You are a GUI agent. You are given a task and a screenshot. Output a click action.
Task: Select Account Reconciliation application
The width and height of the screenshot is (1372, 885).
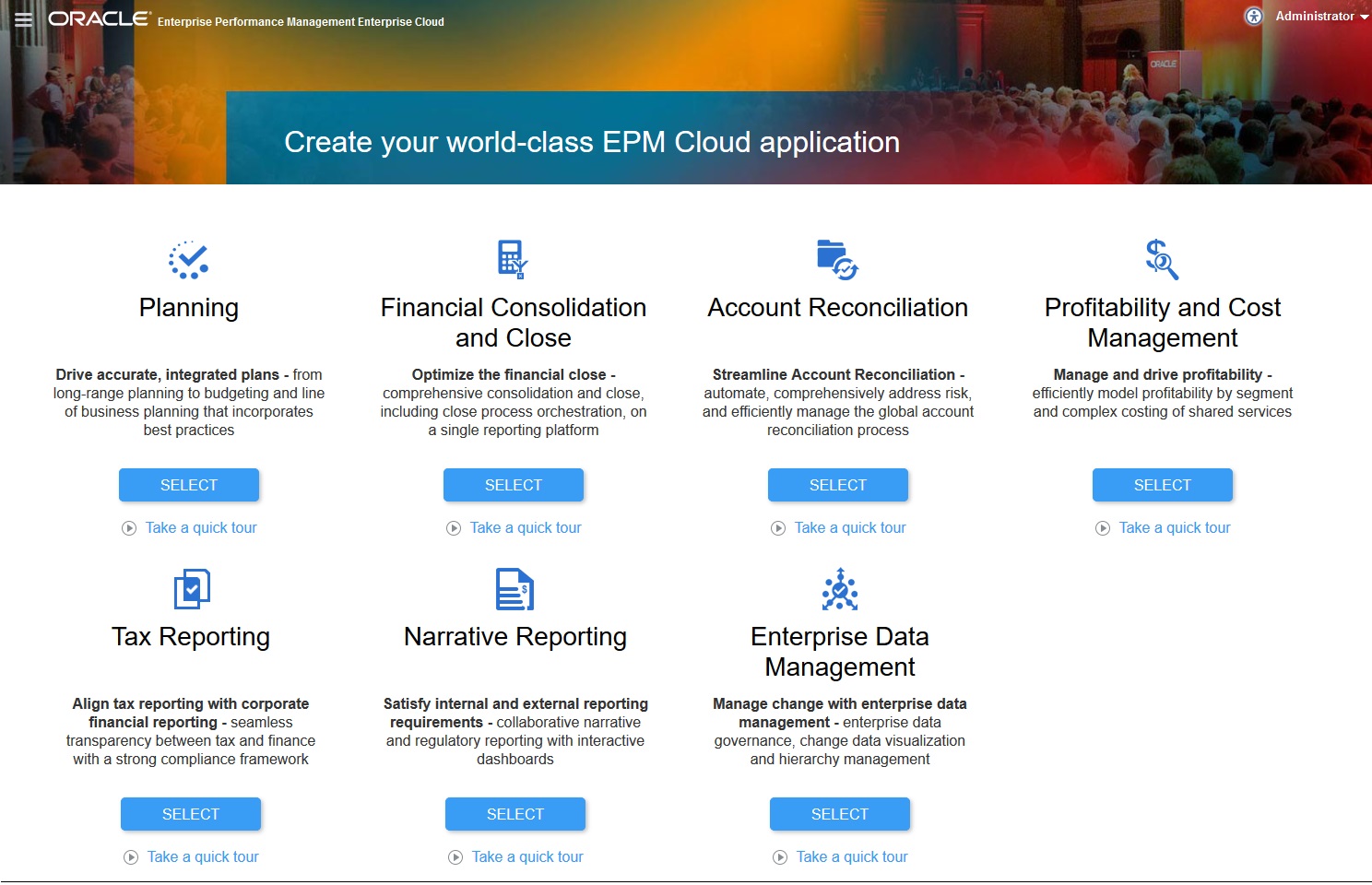[838, 485]
